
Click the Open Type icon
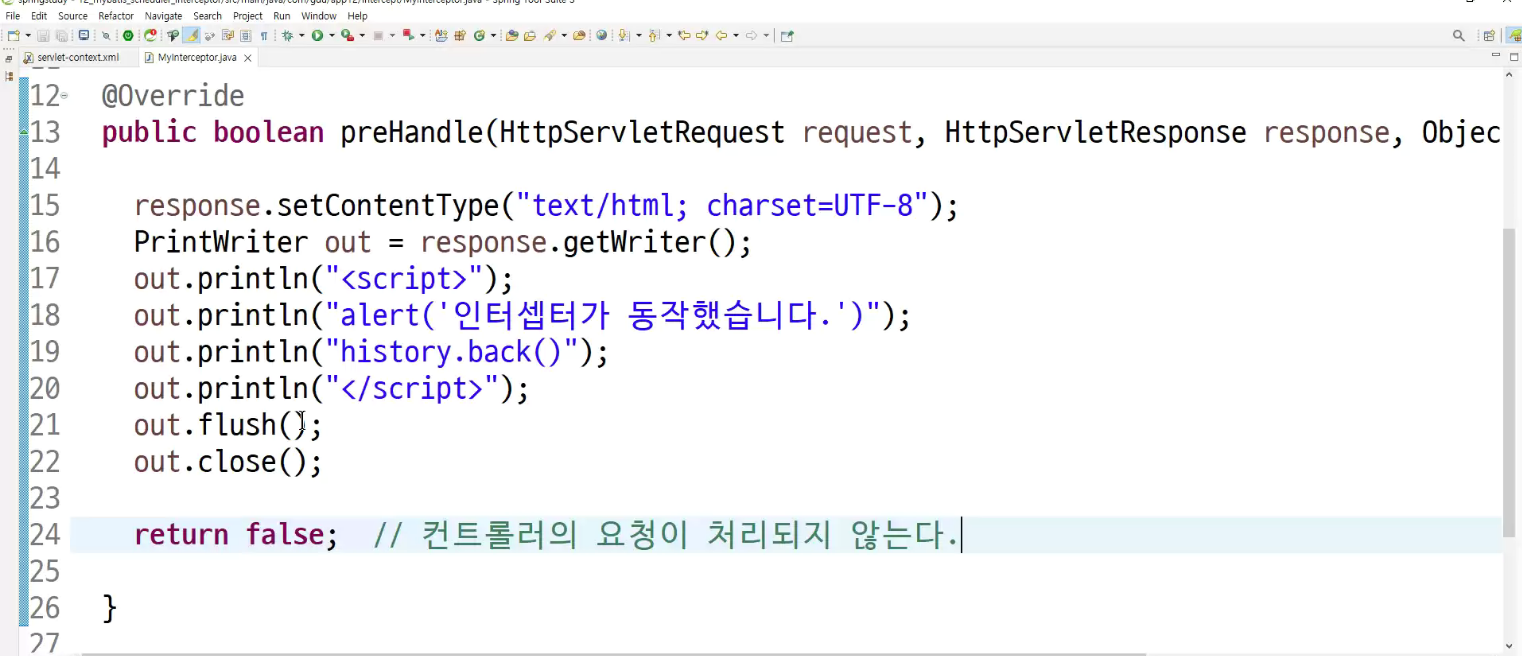[511, 35]
